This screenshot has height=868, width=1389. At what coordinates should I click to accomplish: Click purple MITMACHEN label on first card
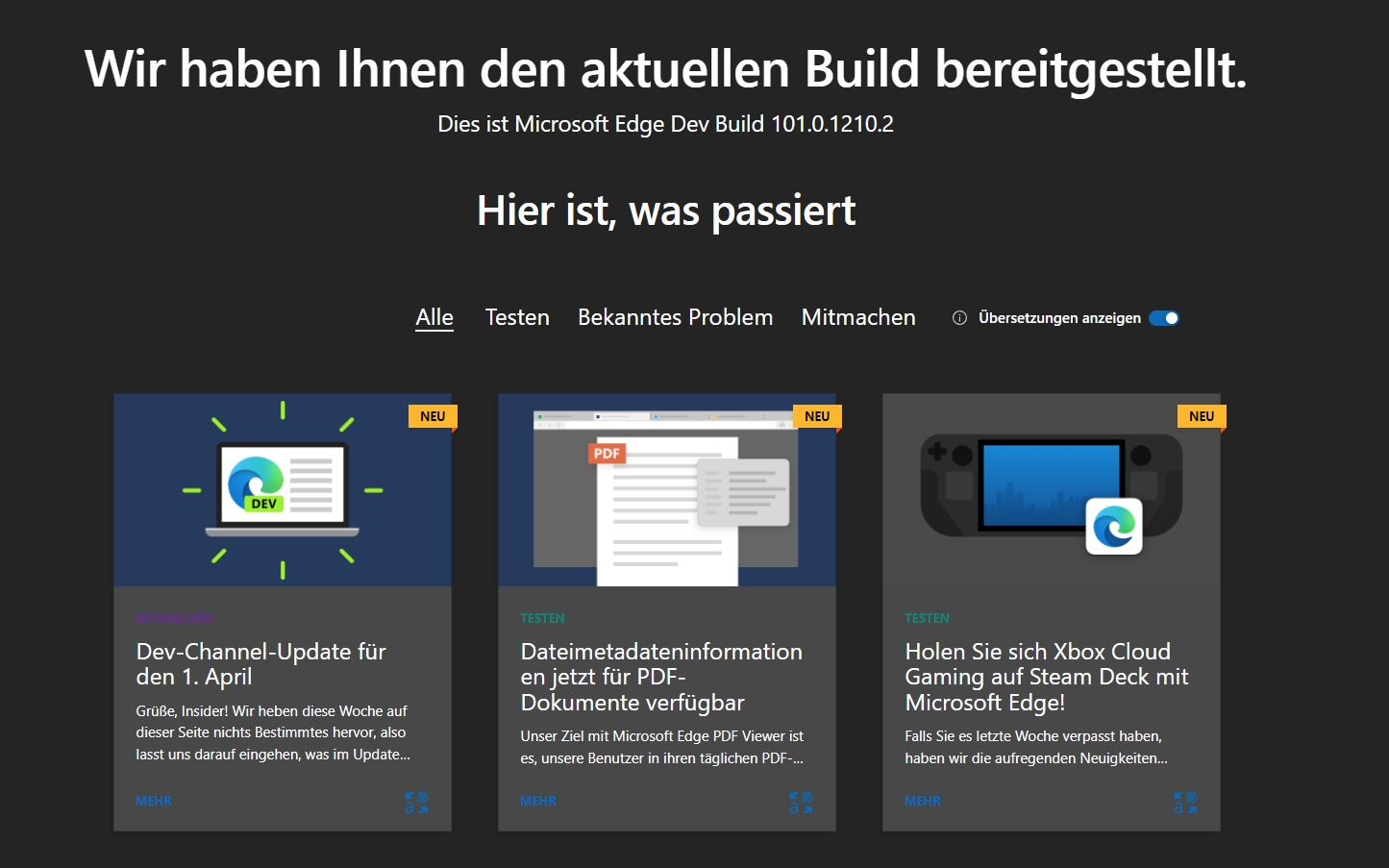point(175,618)
